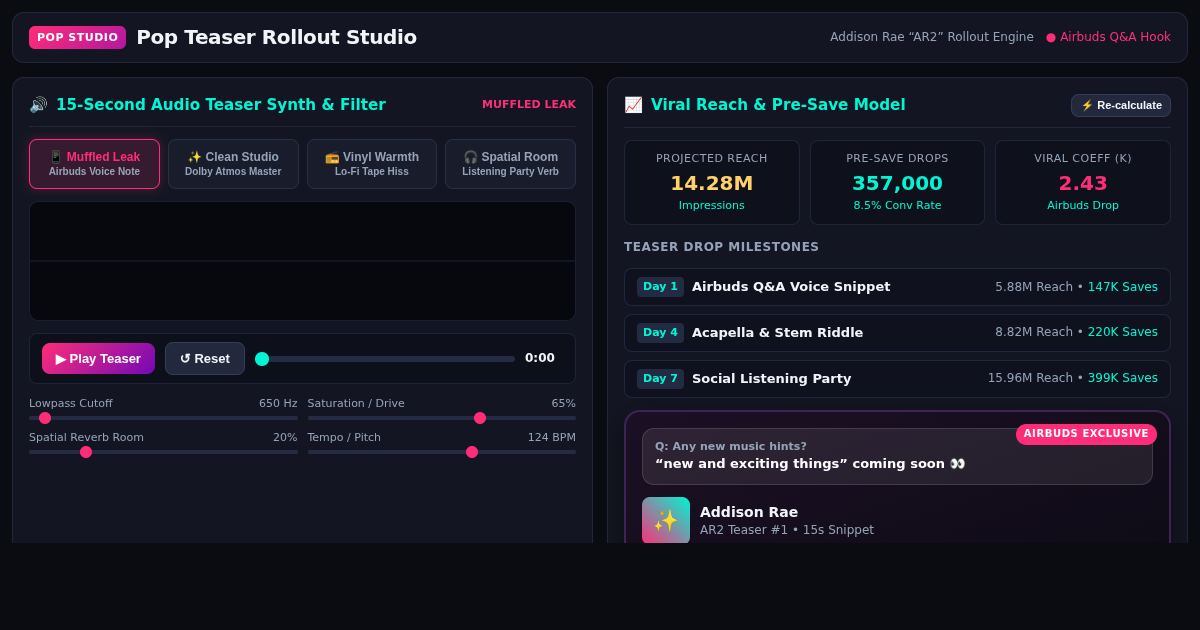
Task: Click the Addison Rae "AR2" Rollout Engine text
Action: click(x=932, y=37)
